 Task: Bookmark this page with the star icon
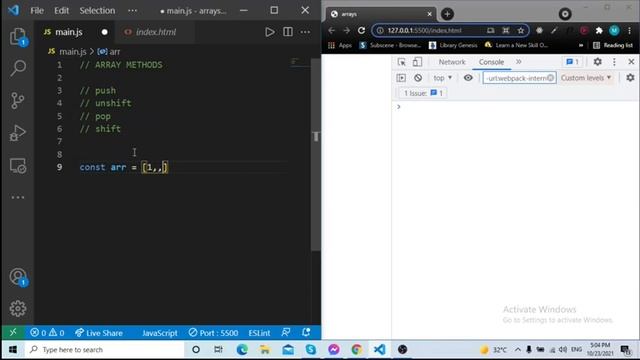click(520, 31)
